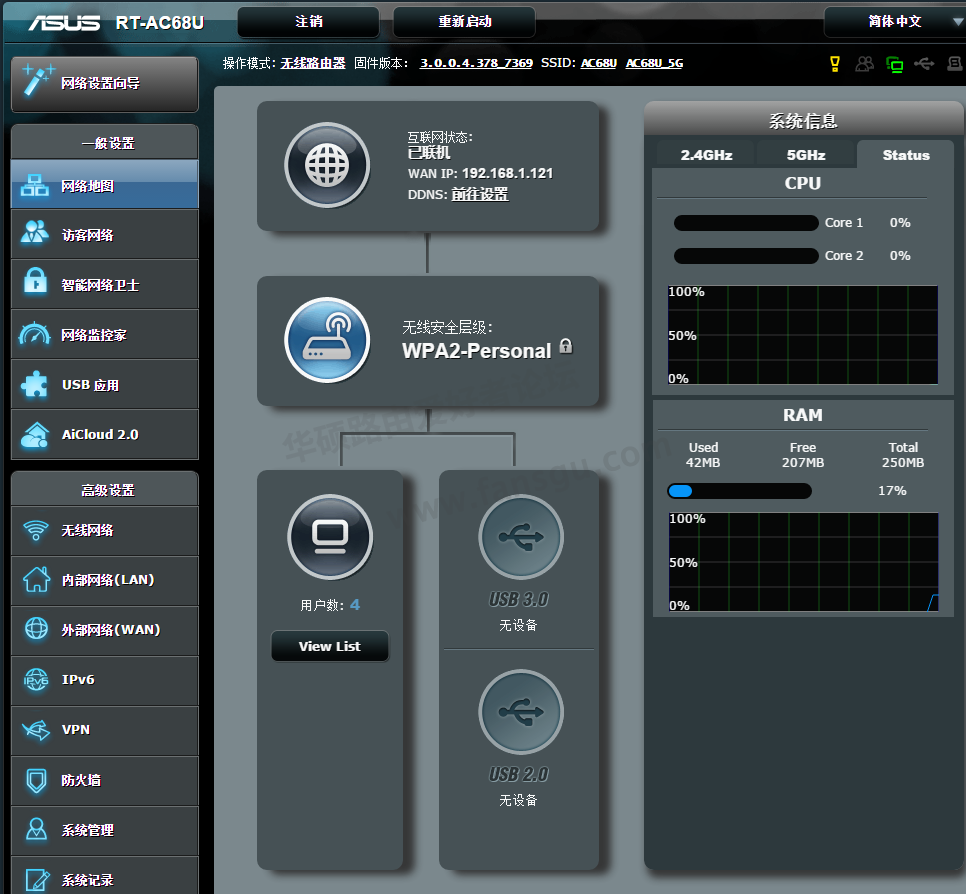Click the 网络监控家 gauge icon
The width and height of the screenshot is (966, 894).
(x=34, y=333)
